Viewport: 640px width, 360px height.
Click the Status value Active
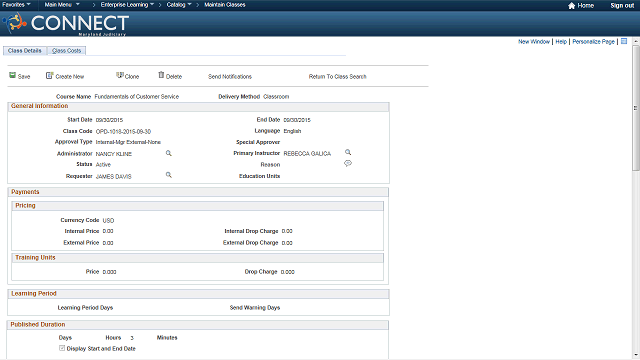point(103,164)
